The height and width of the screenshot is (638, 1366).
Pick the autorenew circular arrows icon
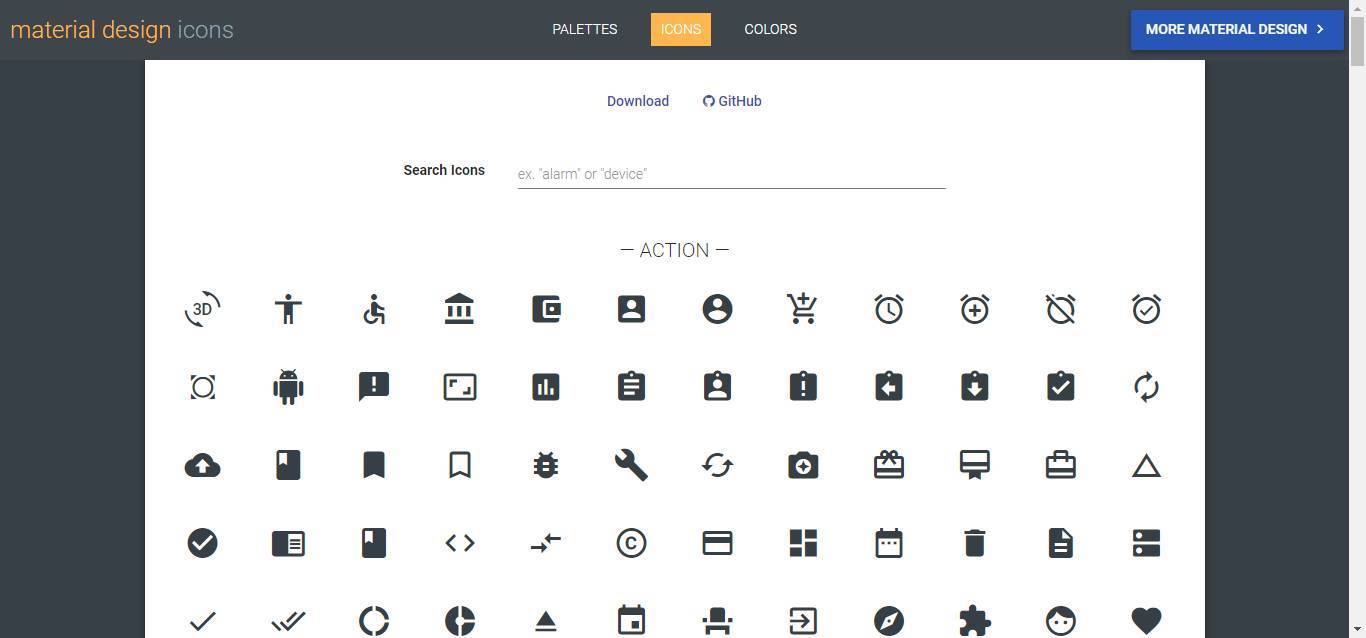(x=1146, y=387)
